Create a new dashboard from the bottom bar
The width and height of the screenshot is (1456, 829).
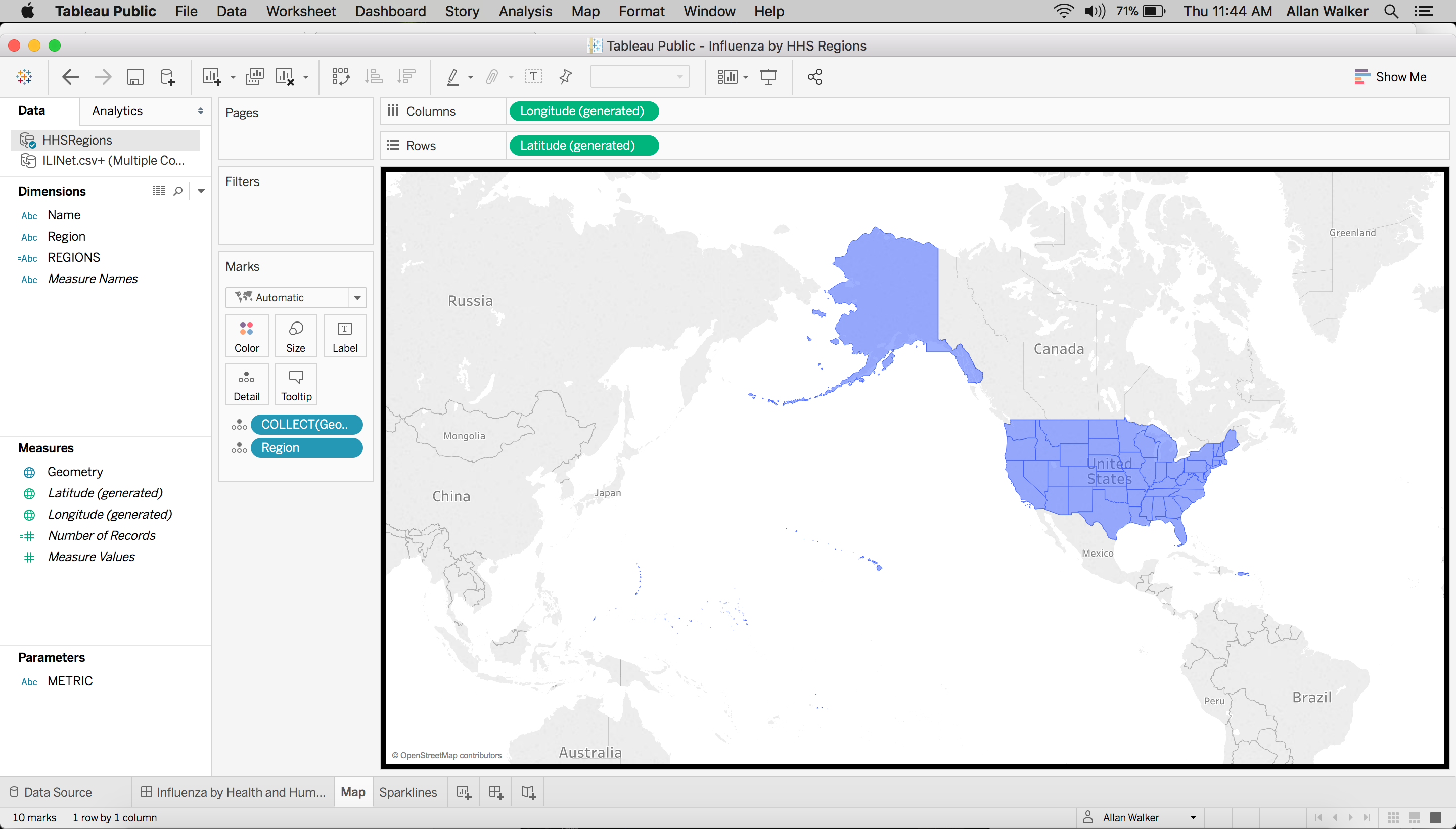click(495, 792)
